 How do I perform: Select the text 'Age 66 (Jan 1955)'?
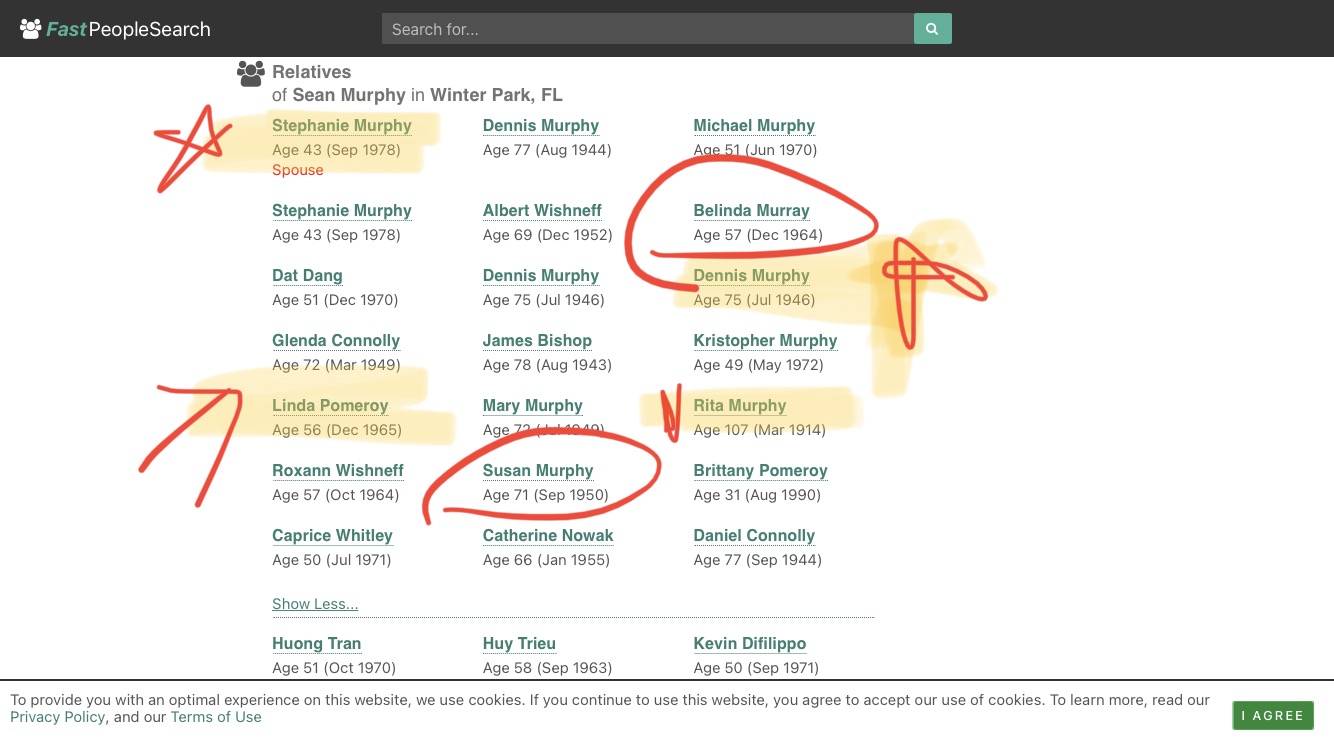click(546, 560)
